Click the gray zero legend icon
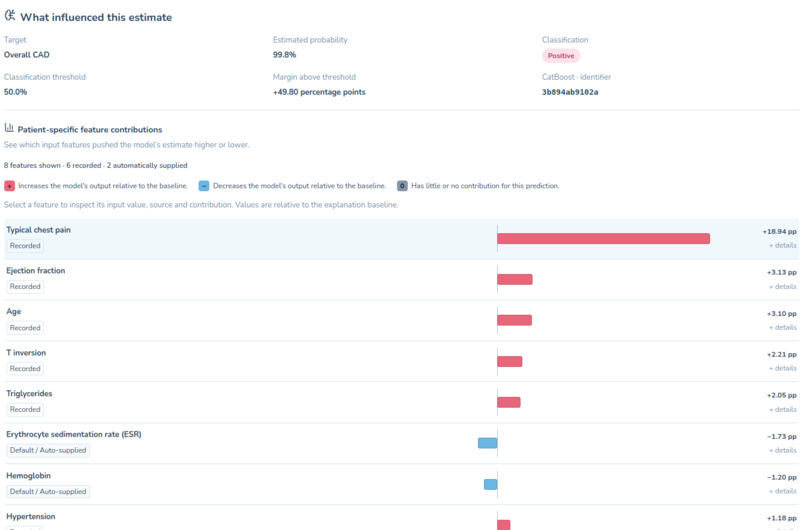The height and width of the screenshot is (530, 806). tap(402, 186)
